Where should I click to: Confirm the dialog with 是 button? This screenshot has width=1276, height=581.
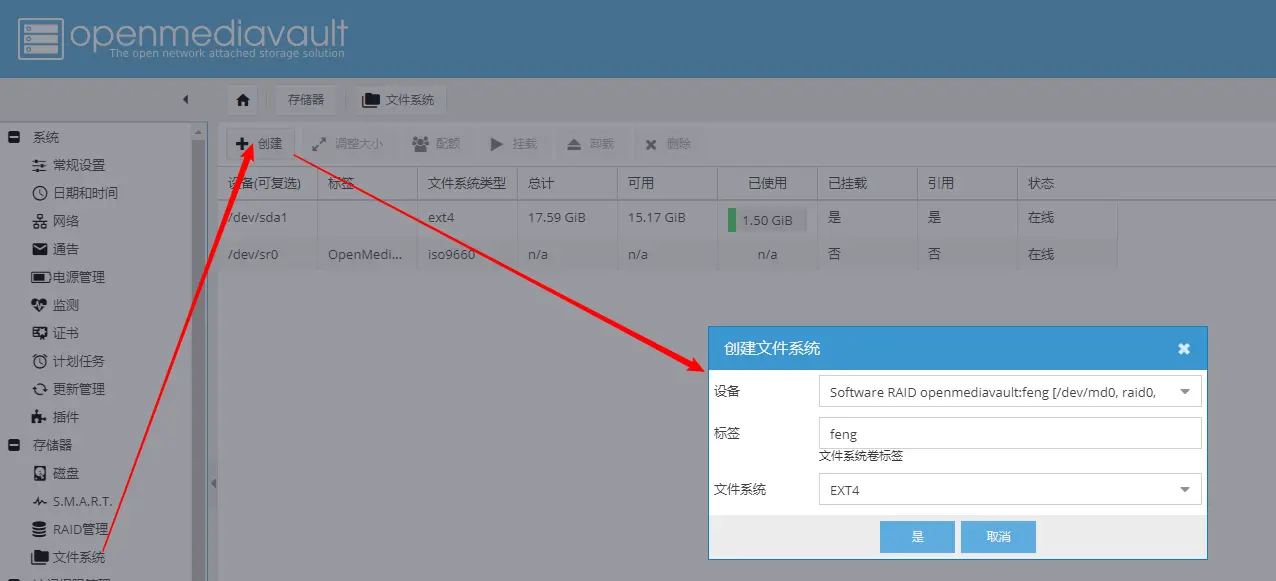click(x=917, y=537)
